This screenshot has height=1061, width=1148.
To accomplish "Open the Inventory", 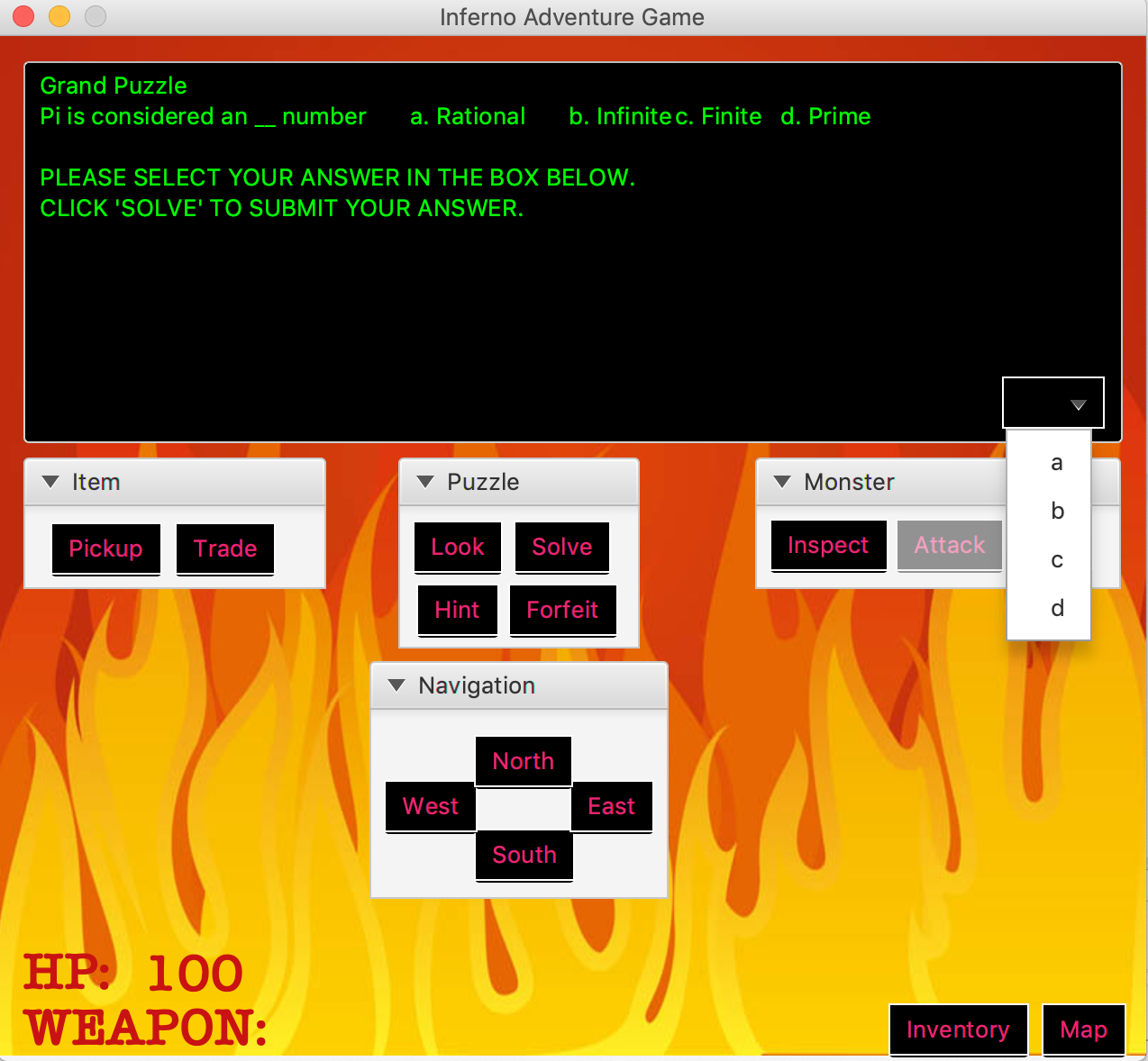I will (x=958, y=1029).
